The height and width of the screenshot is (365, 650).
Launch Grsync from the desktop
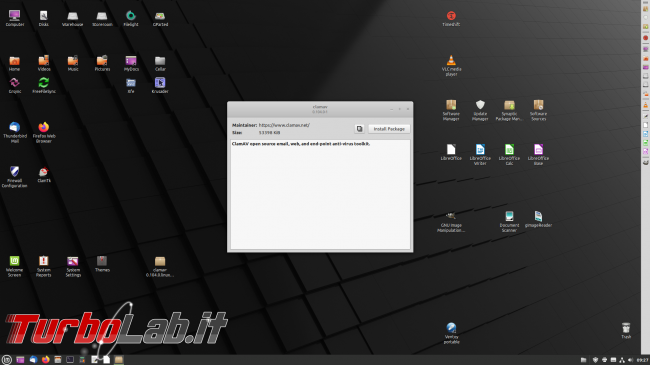click(15, 85)
